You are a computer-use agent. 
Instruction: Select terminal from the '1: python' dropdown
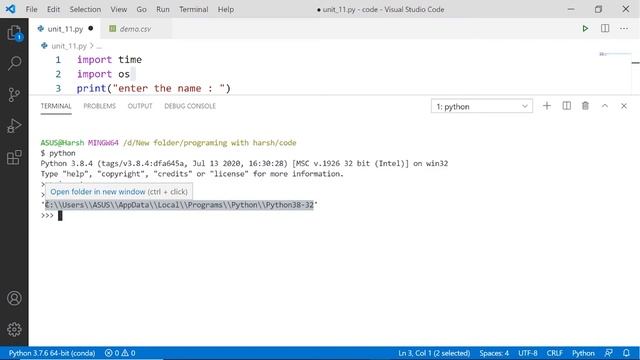click(482, 107)
